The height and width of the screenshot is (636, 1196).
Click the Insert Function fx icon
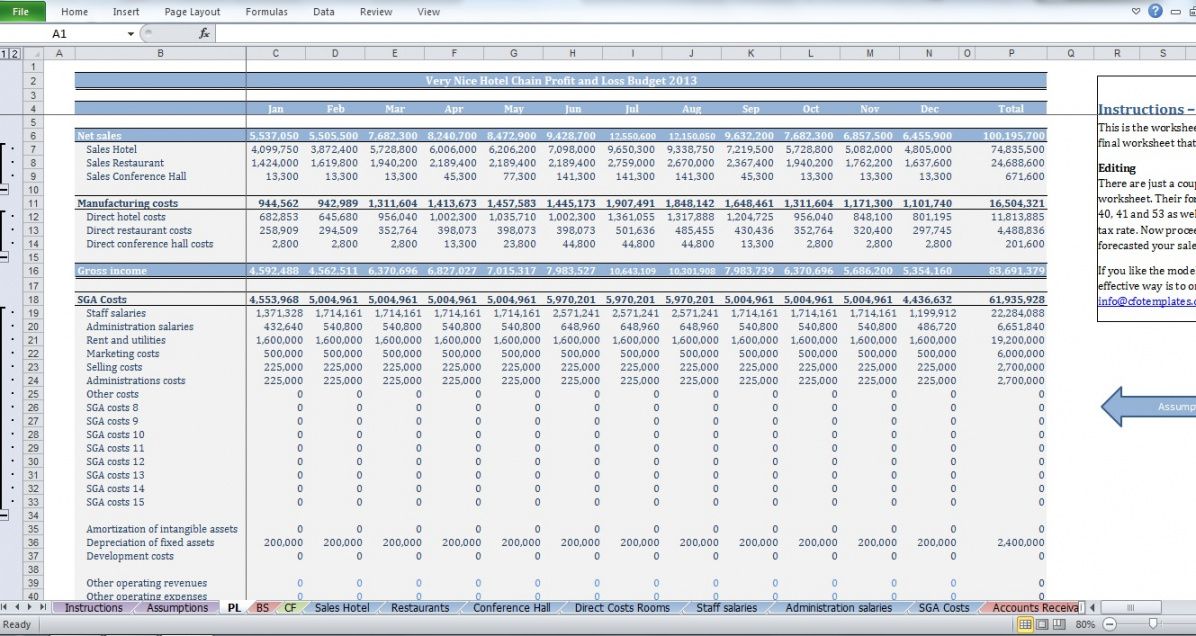coord(204,33)
